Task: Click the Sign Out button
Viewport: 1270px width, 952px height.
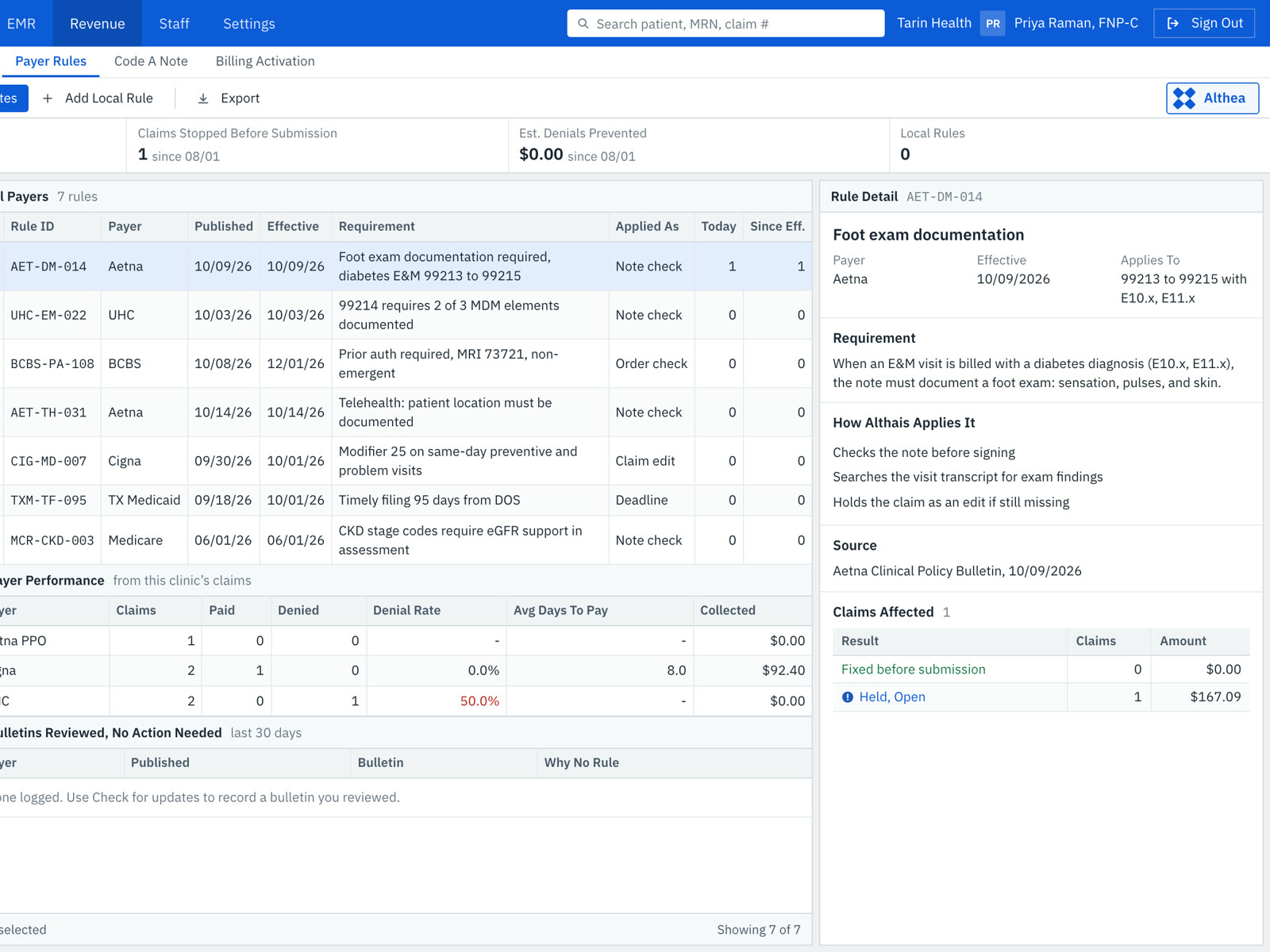Action: click(x=1204, y=24)
